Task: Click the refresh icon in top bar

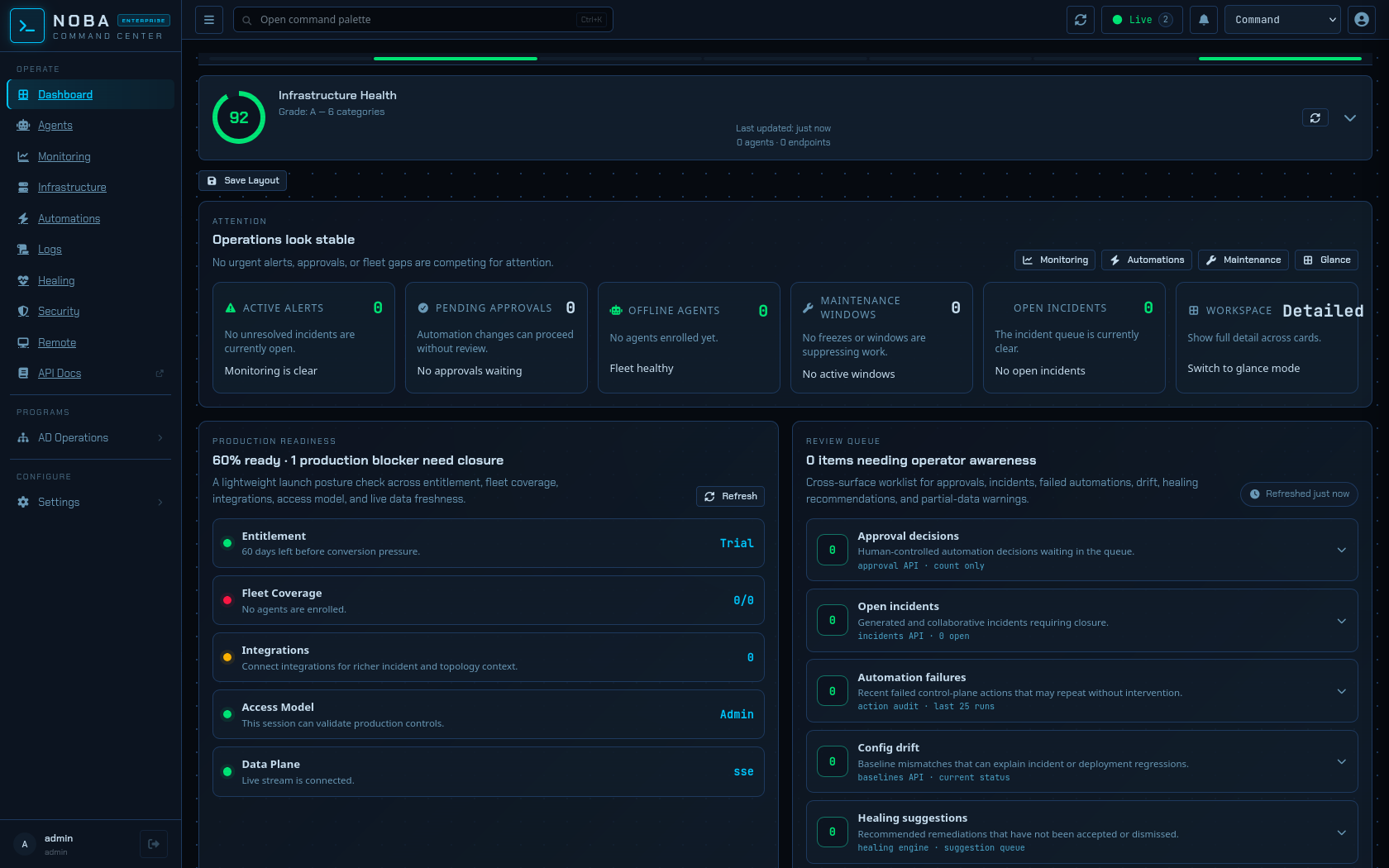Action: point(1081,20)
